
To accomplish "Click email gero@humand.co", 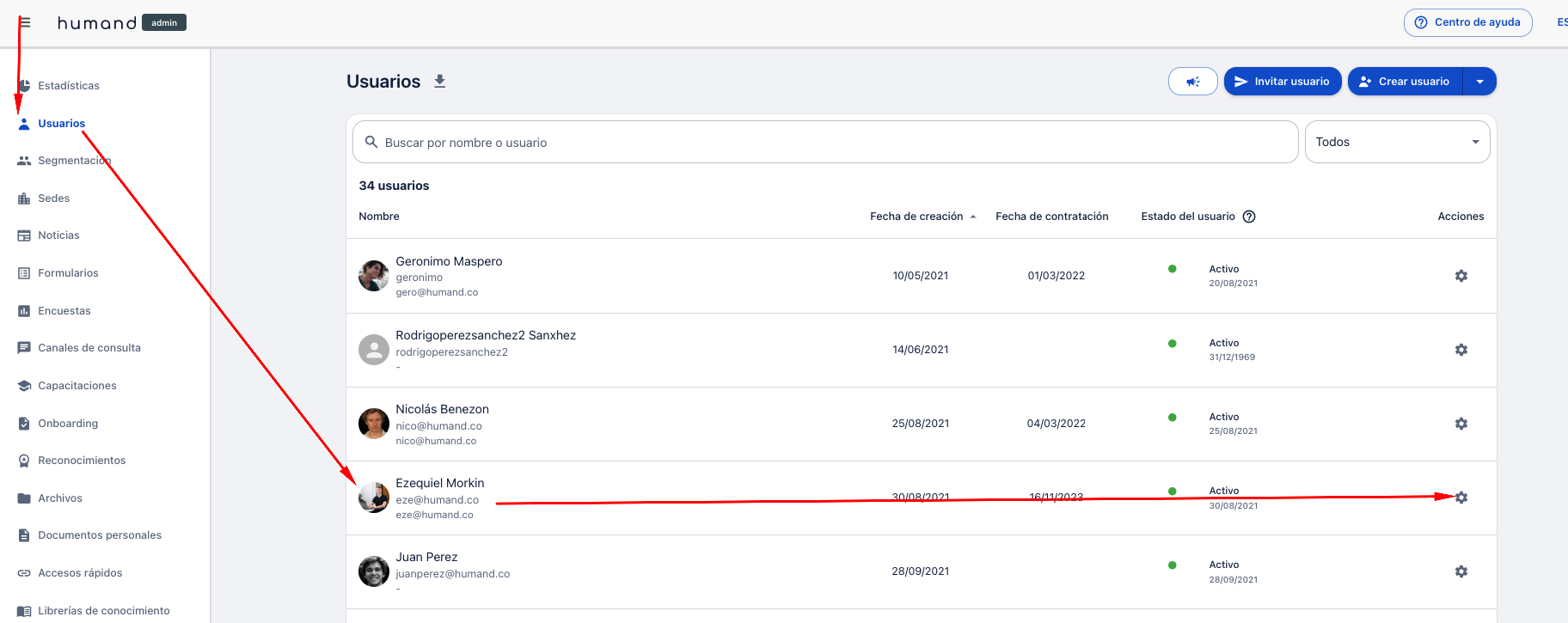I will [437, 292].
